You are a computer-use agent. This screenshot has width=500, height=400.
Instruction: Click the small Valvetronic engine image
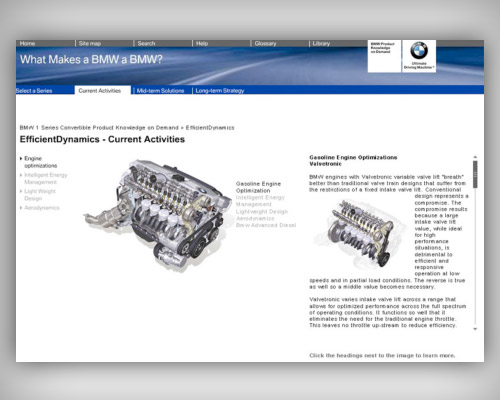[x=362, y=235]
